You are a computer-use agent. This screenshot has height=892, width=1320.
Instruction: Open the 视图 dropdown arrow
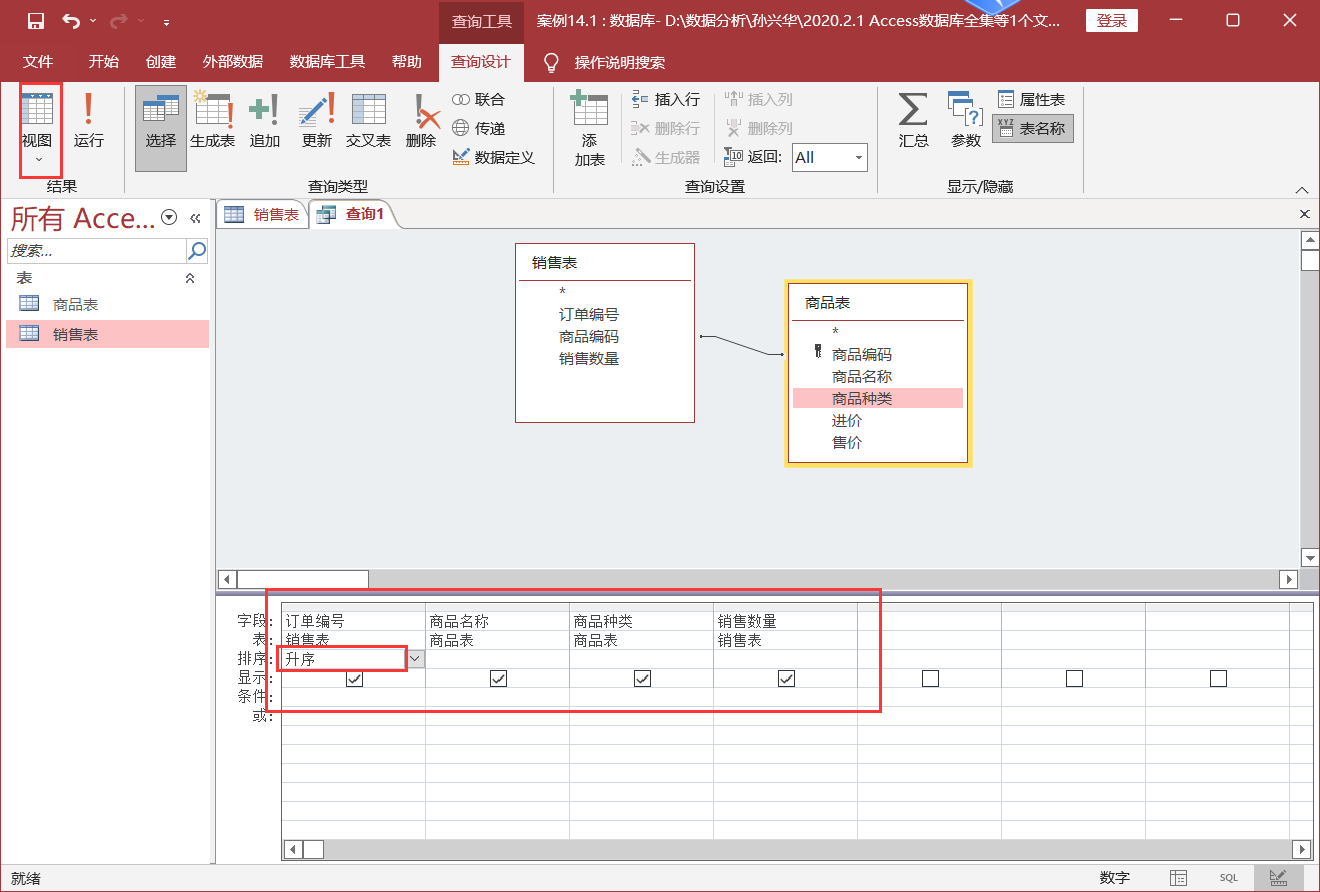click(38, 159)
